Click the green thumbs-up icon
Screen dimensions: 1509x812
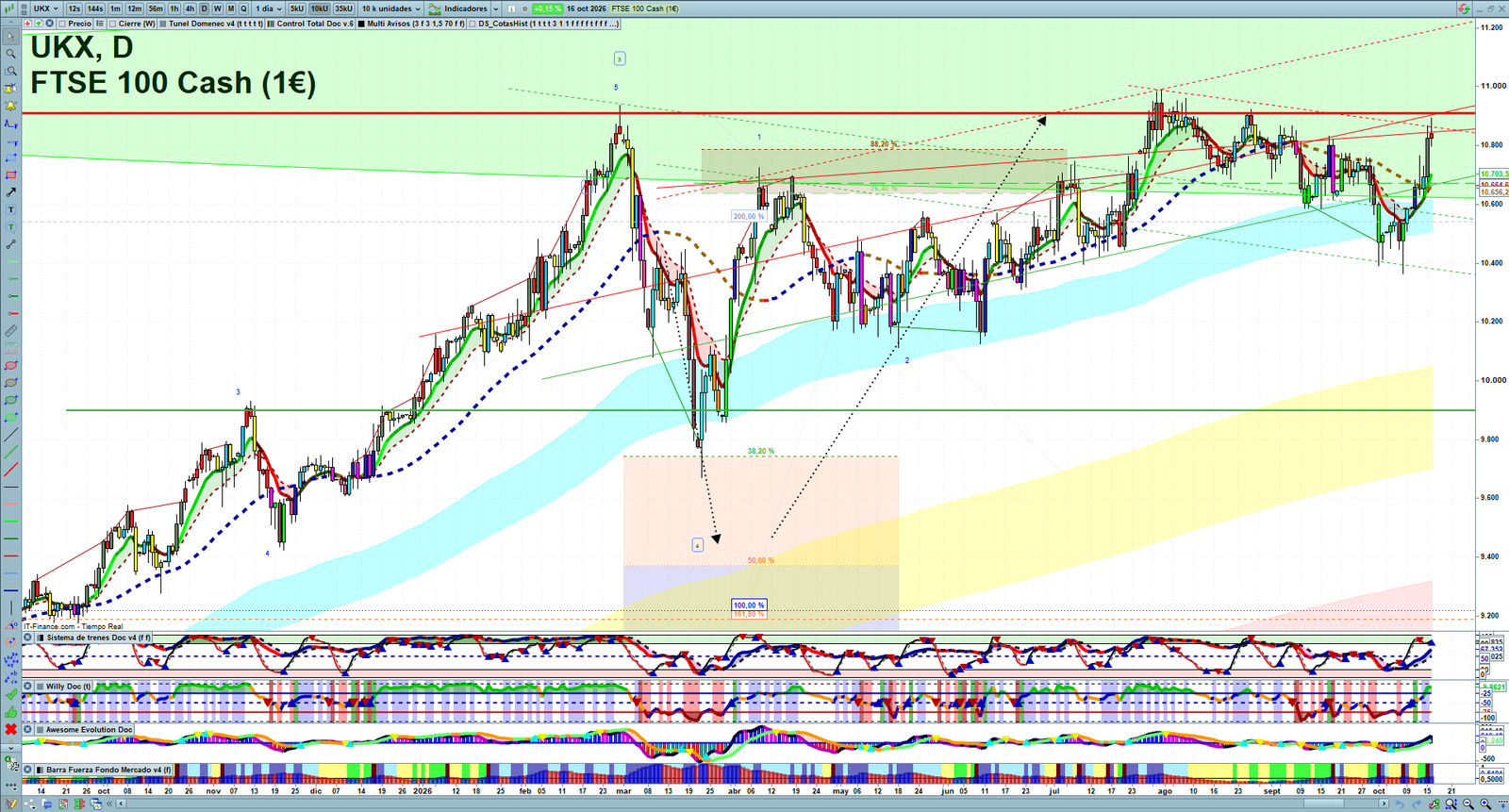pyautogui.click(x=10, y=712)
